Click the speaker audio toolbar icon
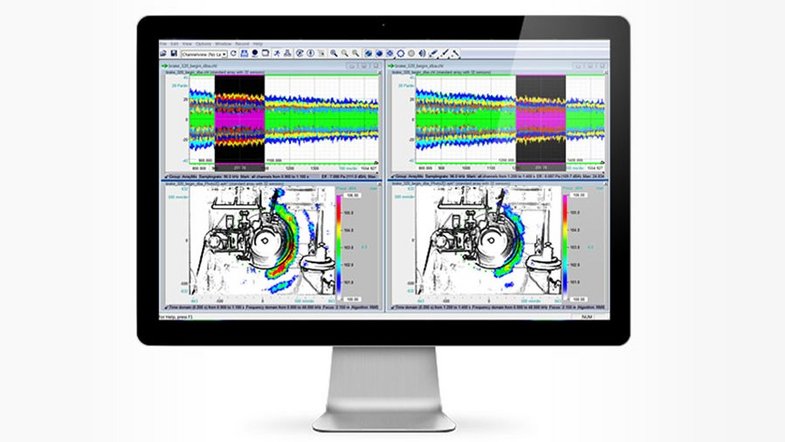This screenshot has height=442, width=785. [x=422, y=53]
